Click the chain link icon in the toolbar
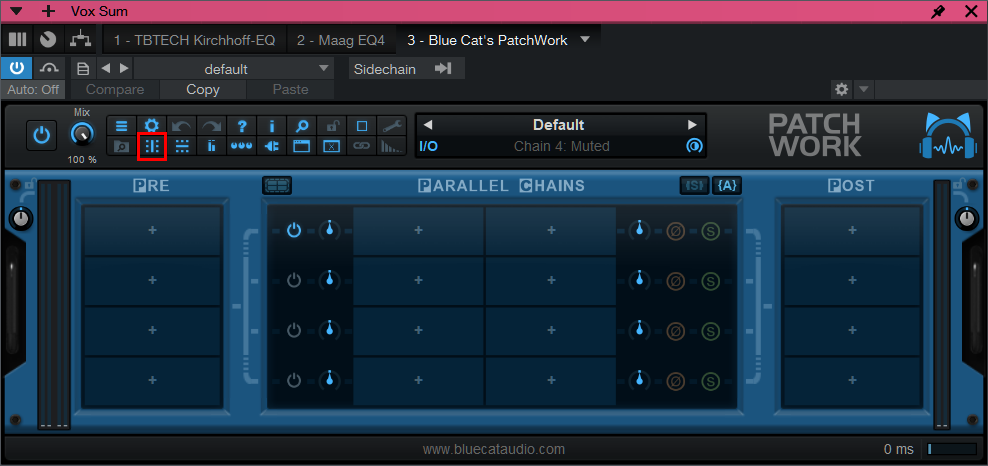The width and height of the screenshot is (988, 466). [362, 146]
